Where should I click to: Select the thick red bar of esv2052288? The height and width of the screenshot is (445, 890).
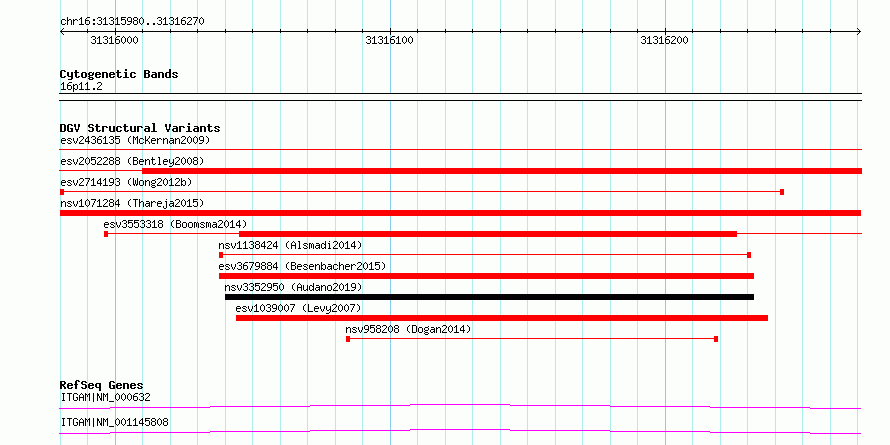pyautogui.click(x=502, y=171)
